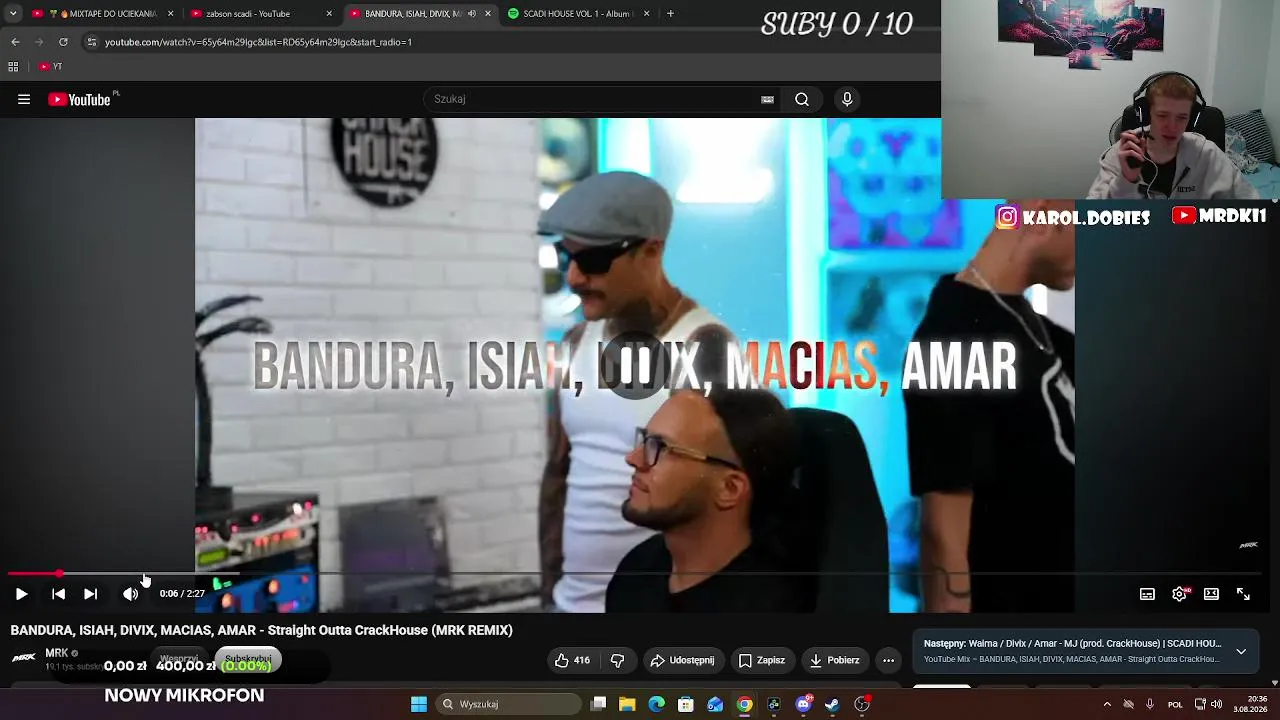This screenshot has height=720, width=1280.
Task: Skip to the previous video
Action: 58,594
